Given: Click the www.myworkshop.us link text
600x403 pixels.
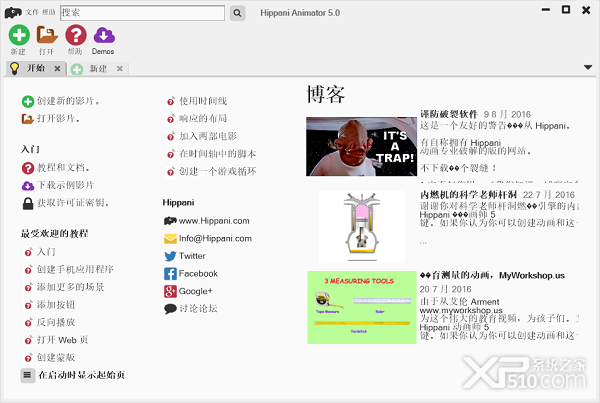Looking at the screenshot, I should pos(461,310).
